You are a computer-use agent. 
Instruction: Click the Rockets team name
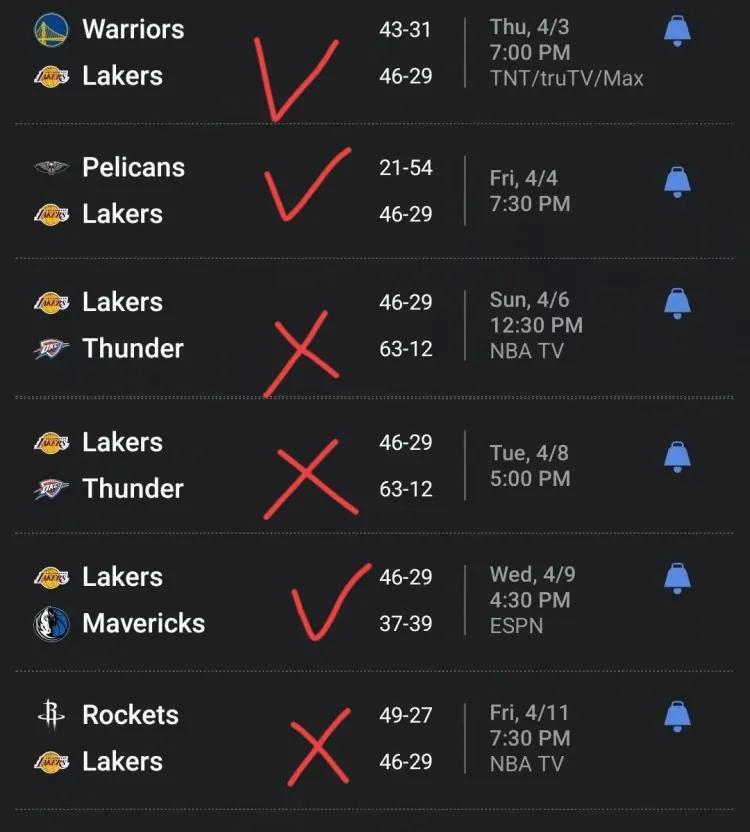(131, 715)
